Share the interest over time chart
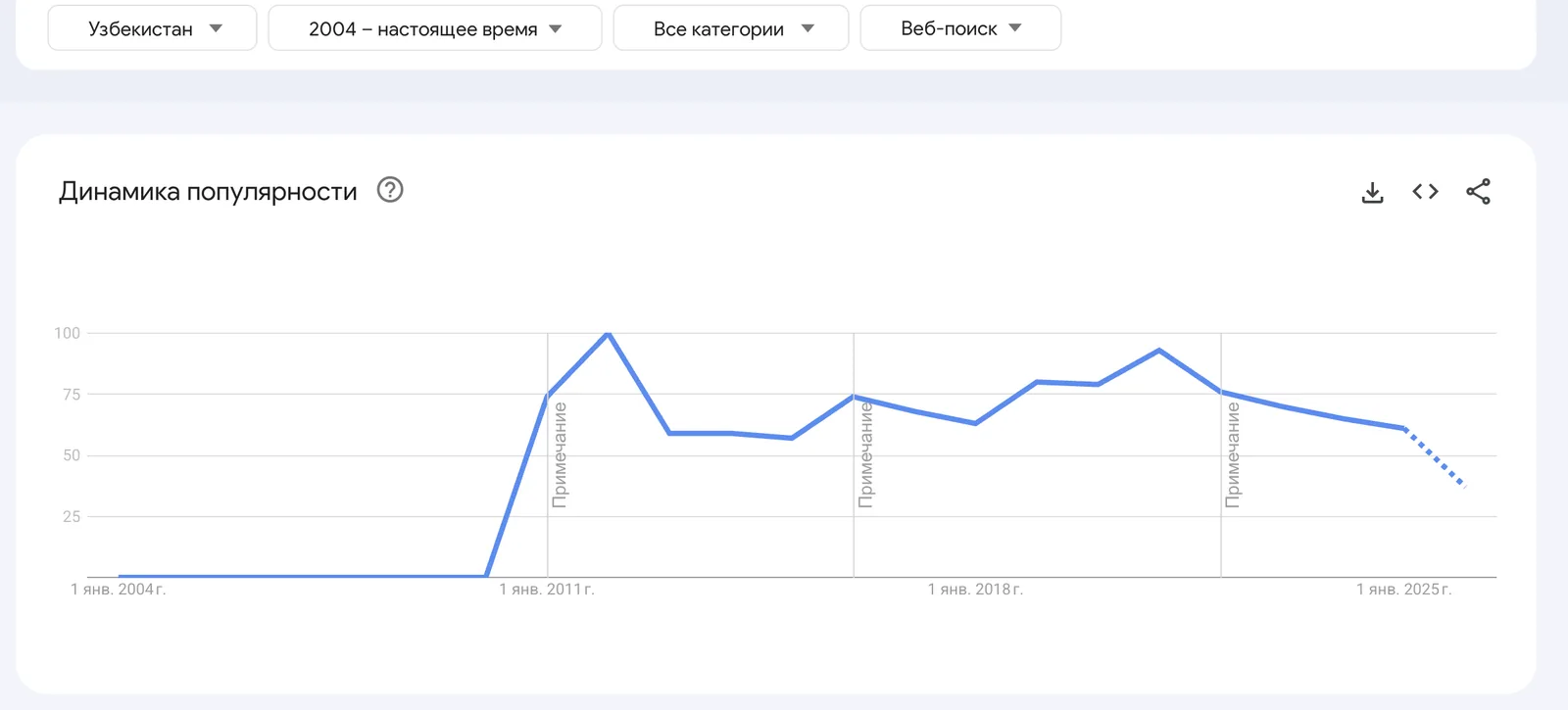The width and height of the screenshot is (1568, 710). 1478,192
